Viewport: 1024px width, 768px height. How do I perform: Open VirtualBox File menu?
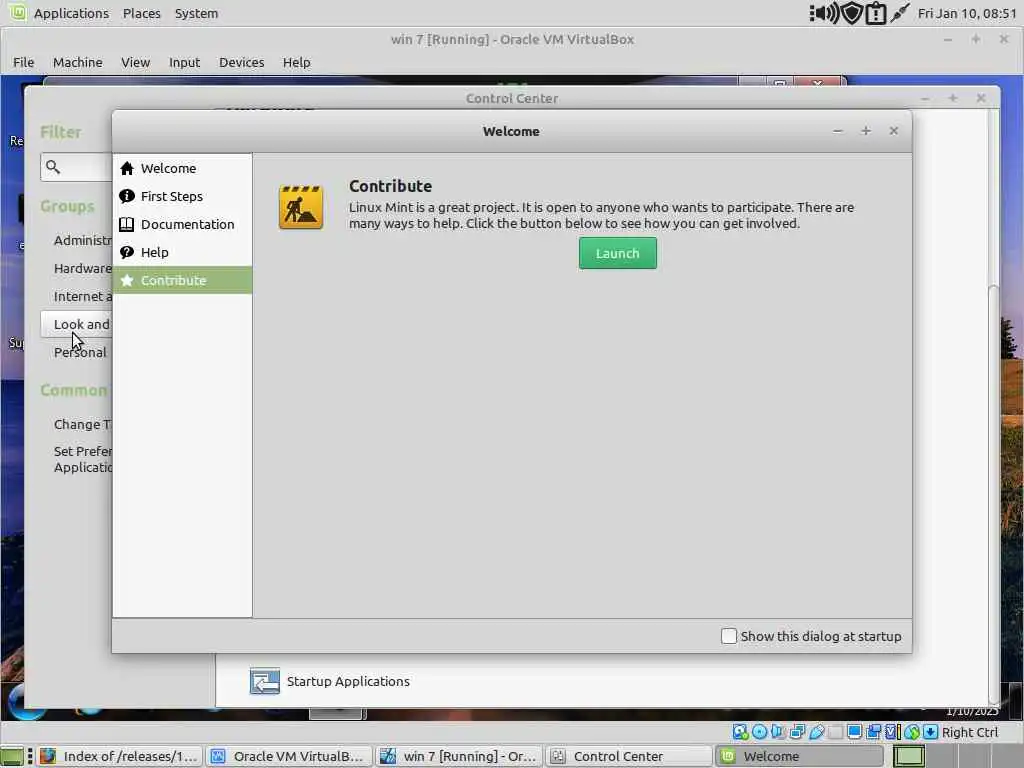click(24, 63)
